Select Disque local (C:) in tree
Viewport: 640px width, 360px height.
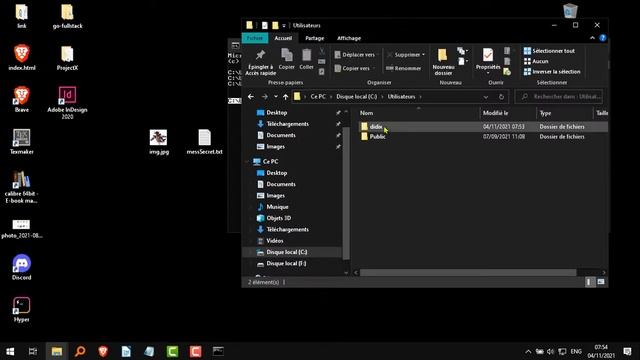pyautogui.click(x=287, y=252)
